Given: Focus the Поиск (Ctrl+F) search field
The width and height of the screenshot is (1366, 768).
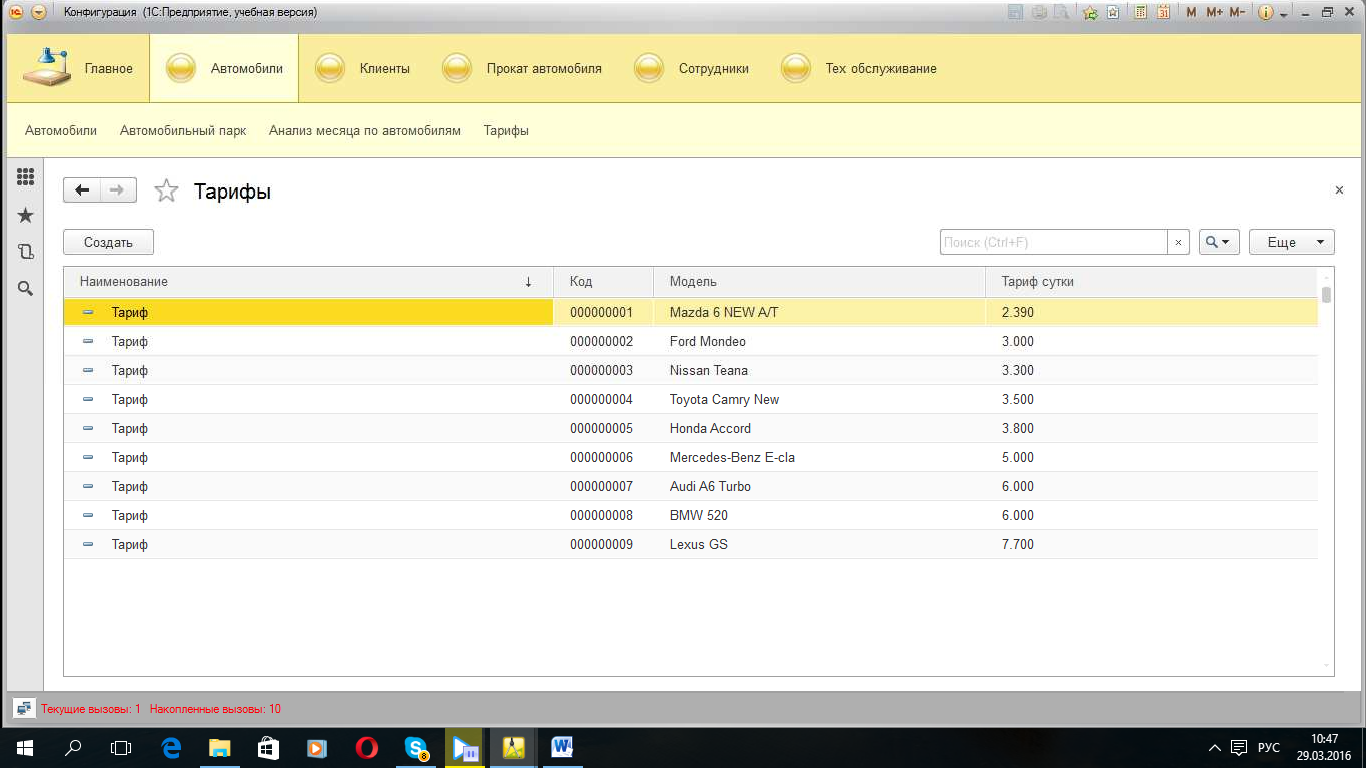Looking at the screenshot, I should click(1053, 242).
